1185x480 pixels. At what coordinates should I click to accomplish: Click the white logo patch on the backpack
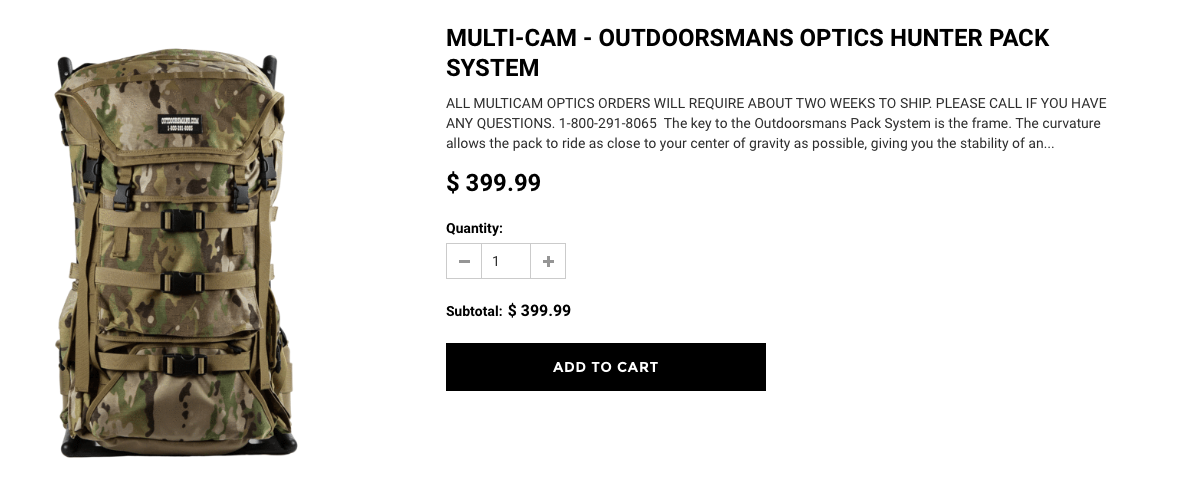point(180,122)
